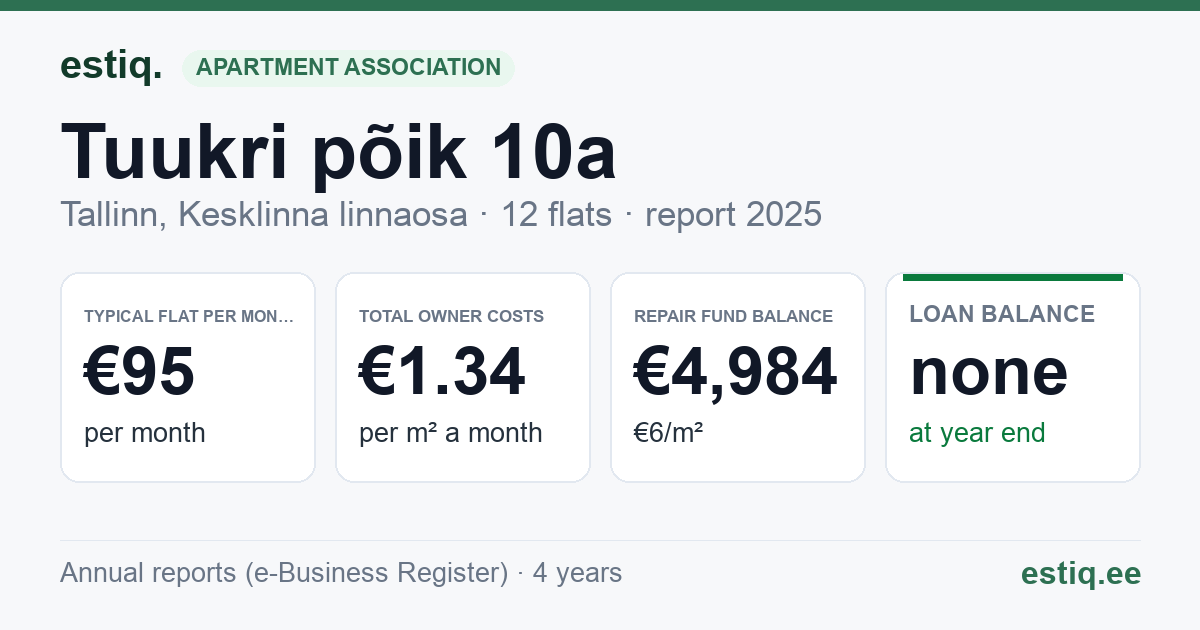Click the REPAIR FUND BALANCE label
Viewport: 1200px width, 630px height.
pyautogui.click(x=733, y=316)
